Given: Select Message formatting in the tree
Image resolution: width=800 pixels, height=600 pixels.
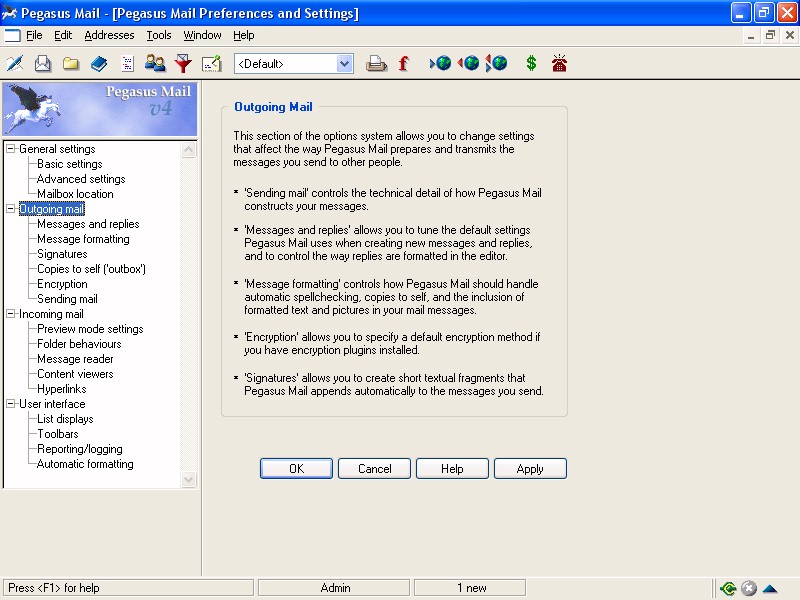Looking at the screenshot, I should coord(83,239).
